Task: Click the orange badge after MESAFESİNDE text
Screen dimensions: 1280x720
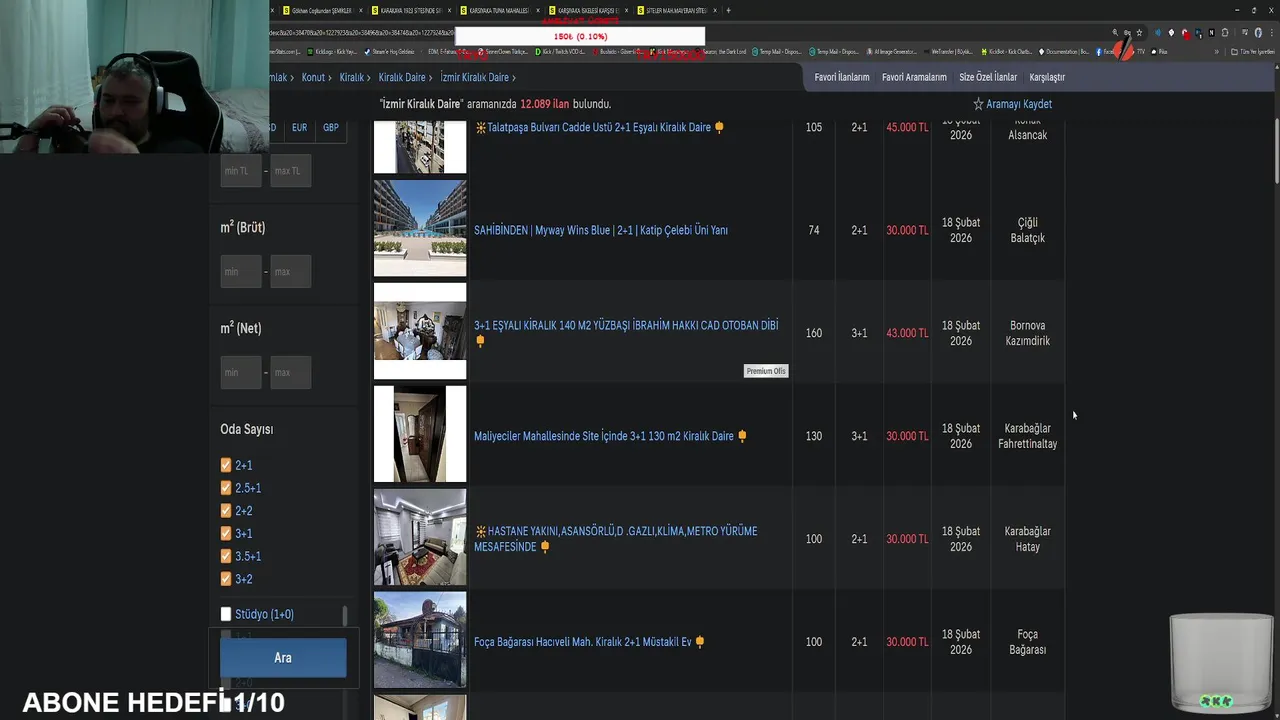Action: point(545,547)
